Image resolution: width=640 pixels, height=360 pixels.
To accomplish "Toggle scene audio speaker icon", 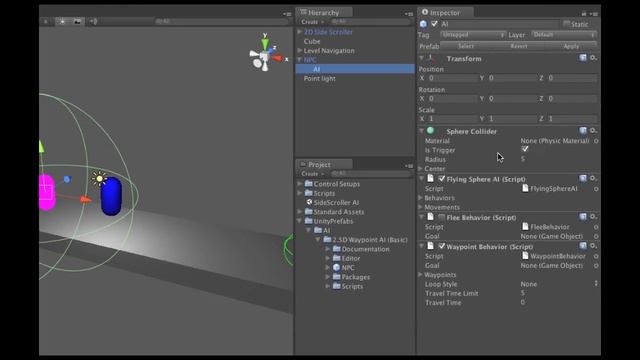I will (x=93, y=21).
